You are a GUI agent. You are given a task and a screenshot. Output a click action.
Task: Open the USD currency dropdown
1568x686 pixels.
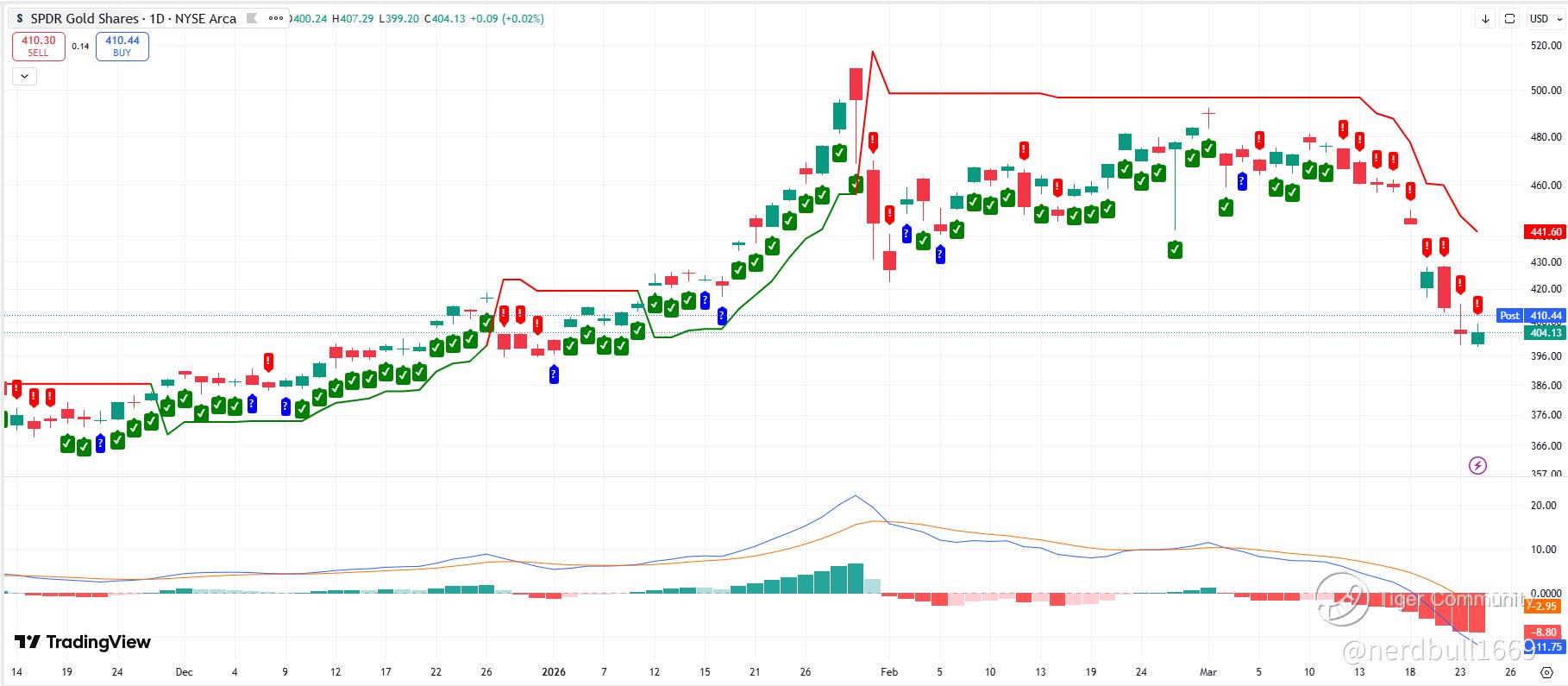point(1545,18)
